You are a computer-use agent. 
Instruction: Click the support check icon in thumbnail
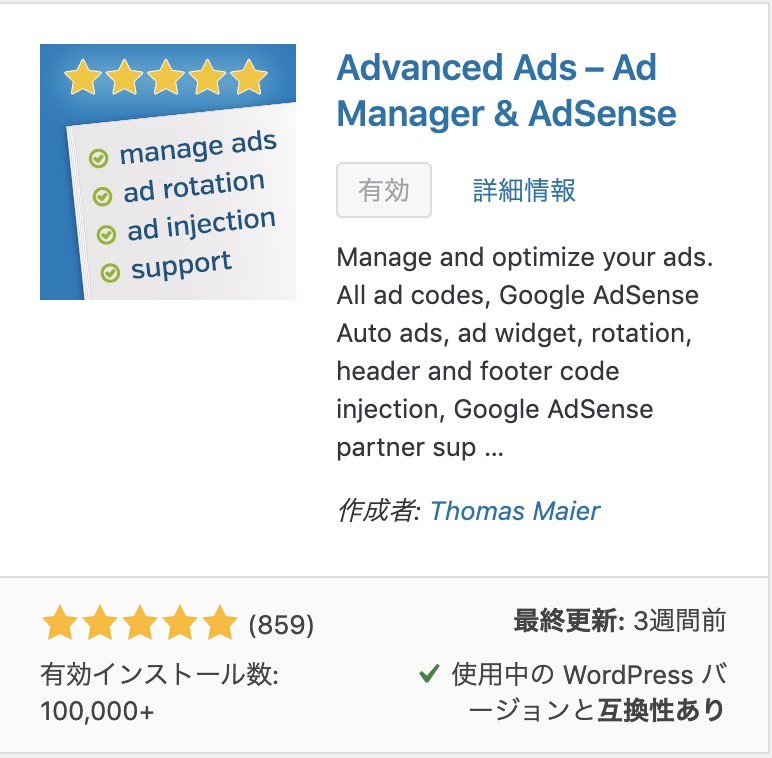110,272
